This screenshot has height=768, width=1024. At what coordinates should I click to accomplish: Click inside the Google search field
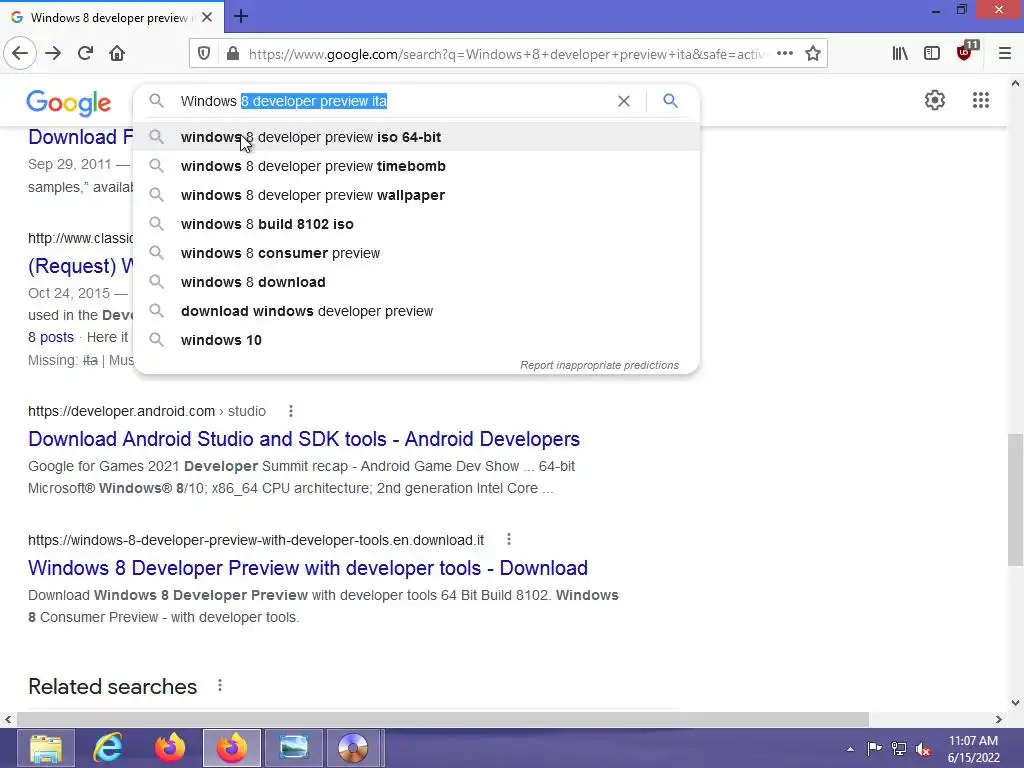click(x=392, y=101)
